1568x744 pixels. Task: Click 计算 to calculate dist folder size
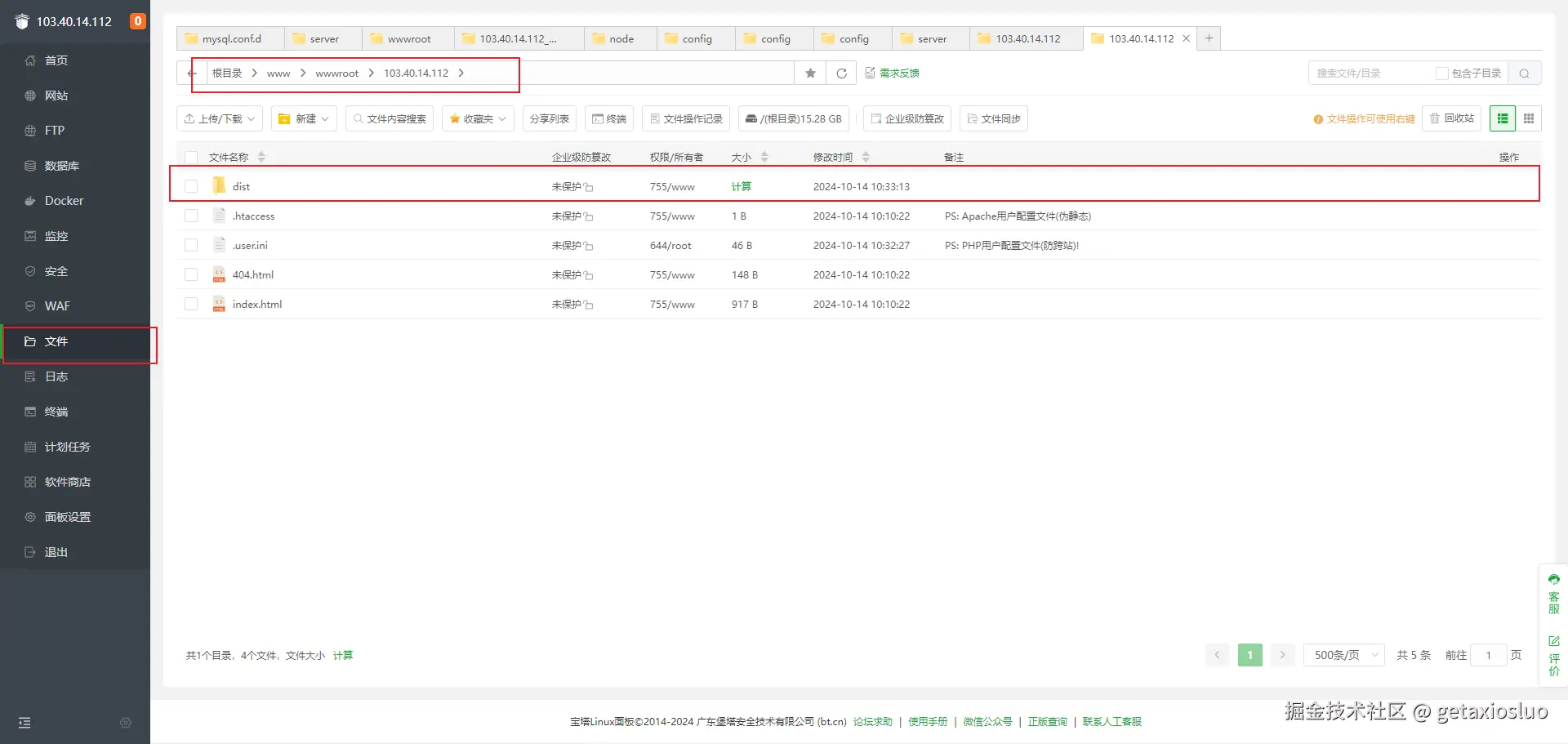742,187
